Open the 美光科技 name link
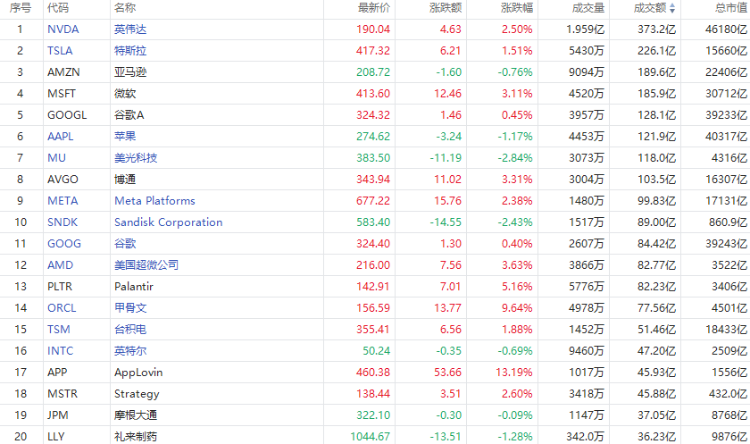The image size is (750, 444). point(136,158)
